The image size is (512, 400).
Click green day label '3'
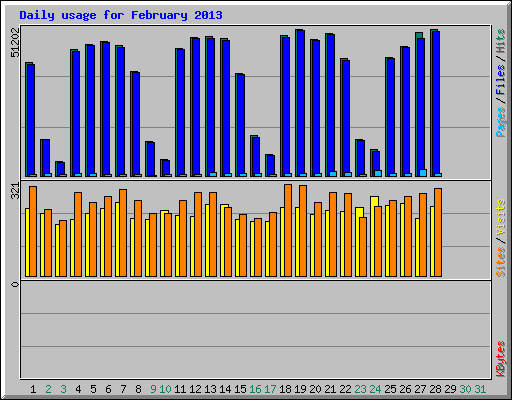pyautogui.click(x=63, y=389)
